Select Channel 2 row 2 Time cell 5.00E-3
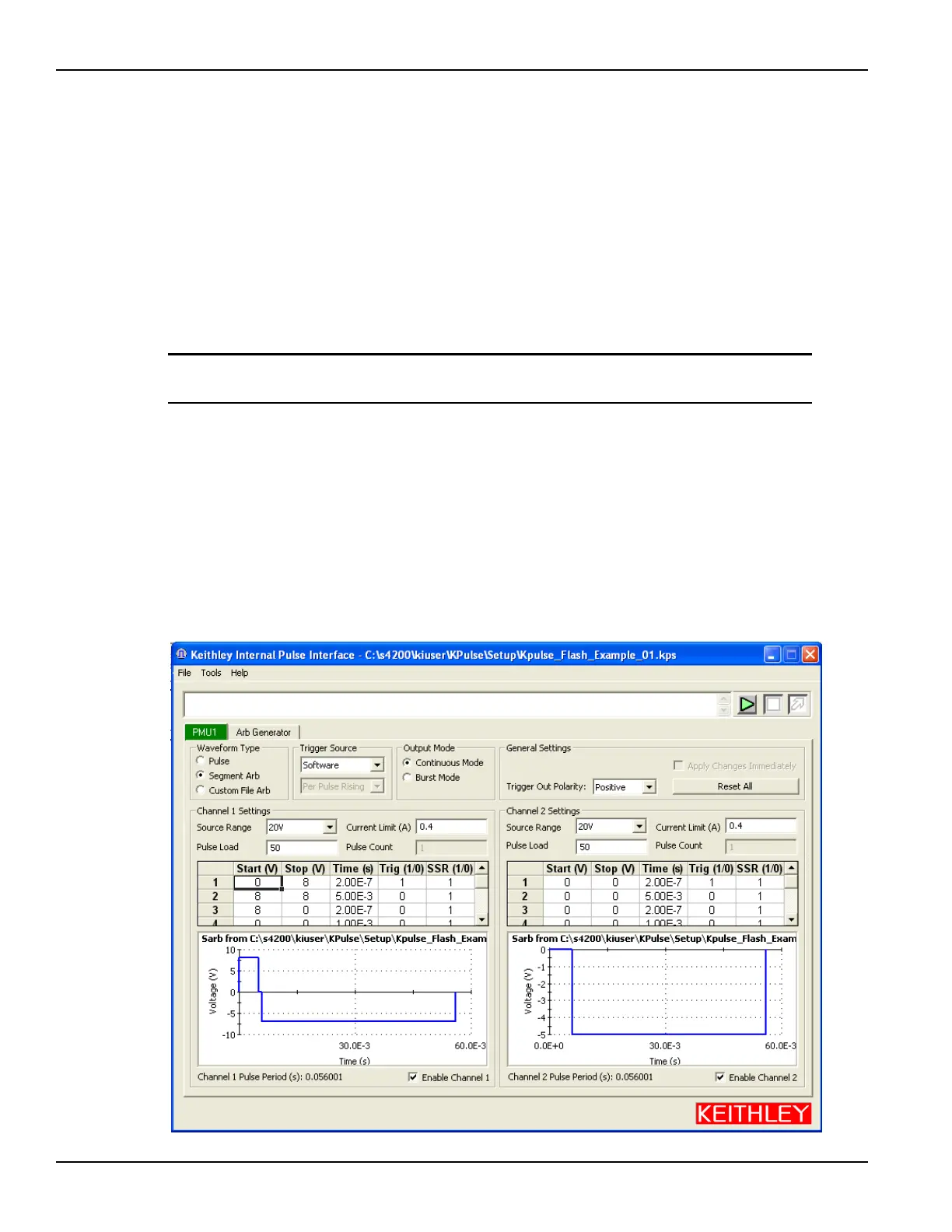This screenshot has width=952, height=1232. 663,896
